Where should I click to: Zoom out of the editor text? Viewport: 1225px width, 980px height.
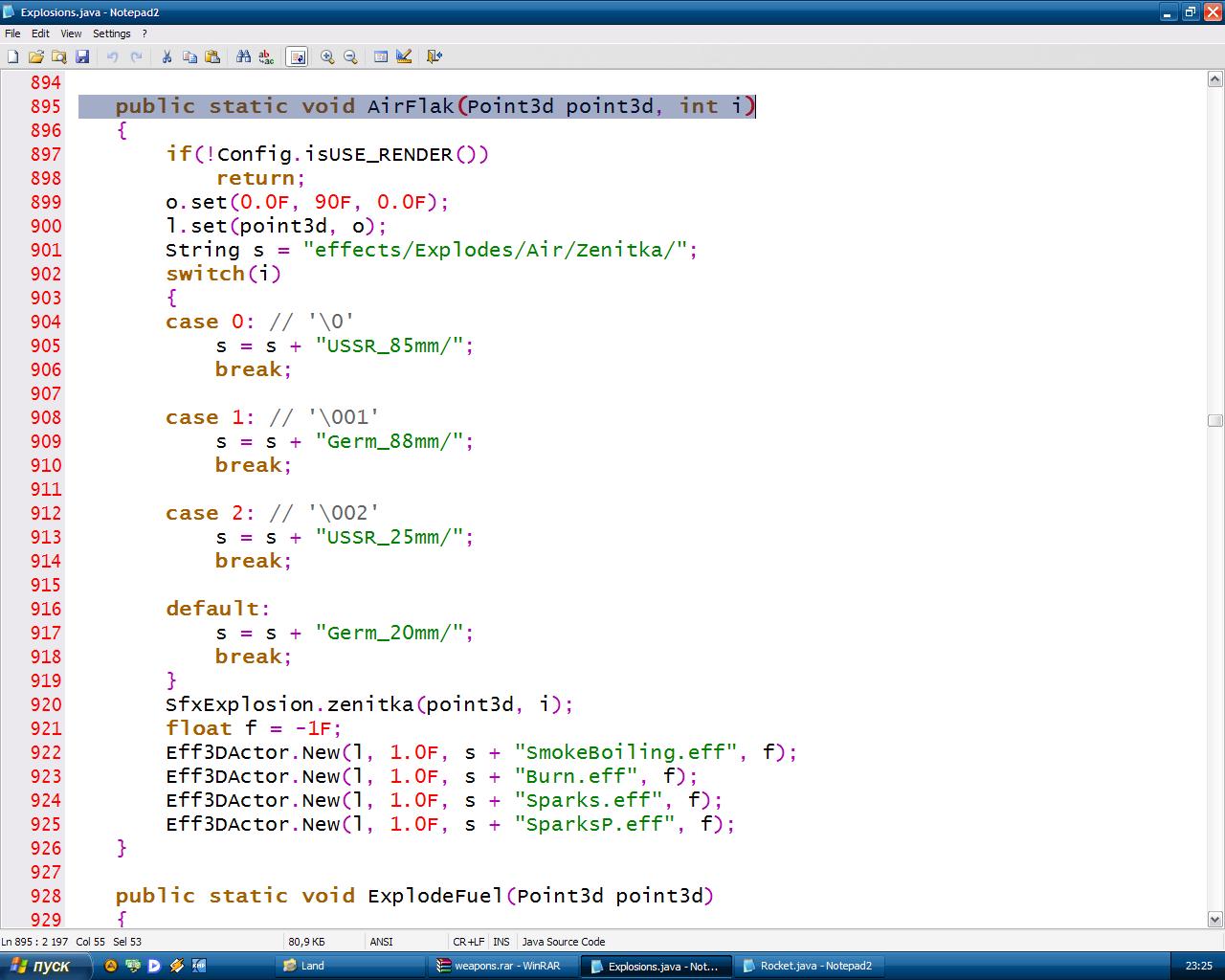coord(350,56)
